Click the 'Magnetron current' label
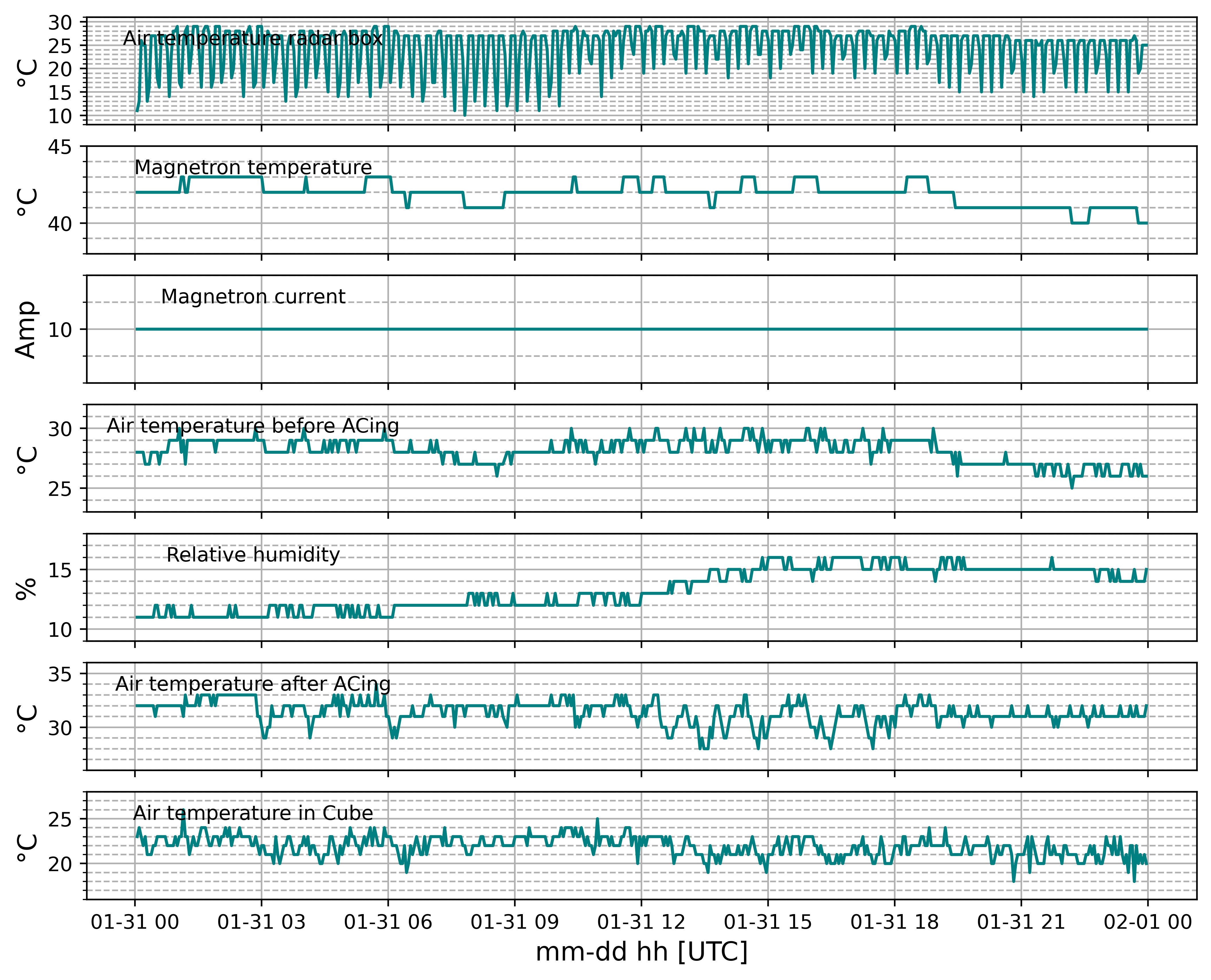Viewport: 1211px width, 980px height. click(x=253, y=296)
